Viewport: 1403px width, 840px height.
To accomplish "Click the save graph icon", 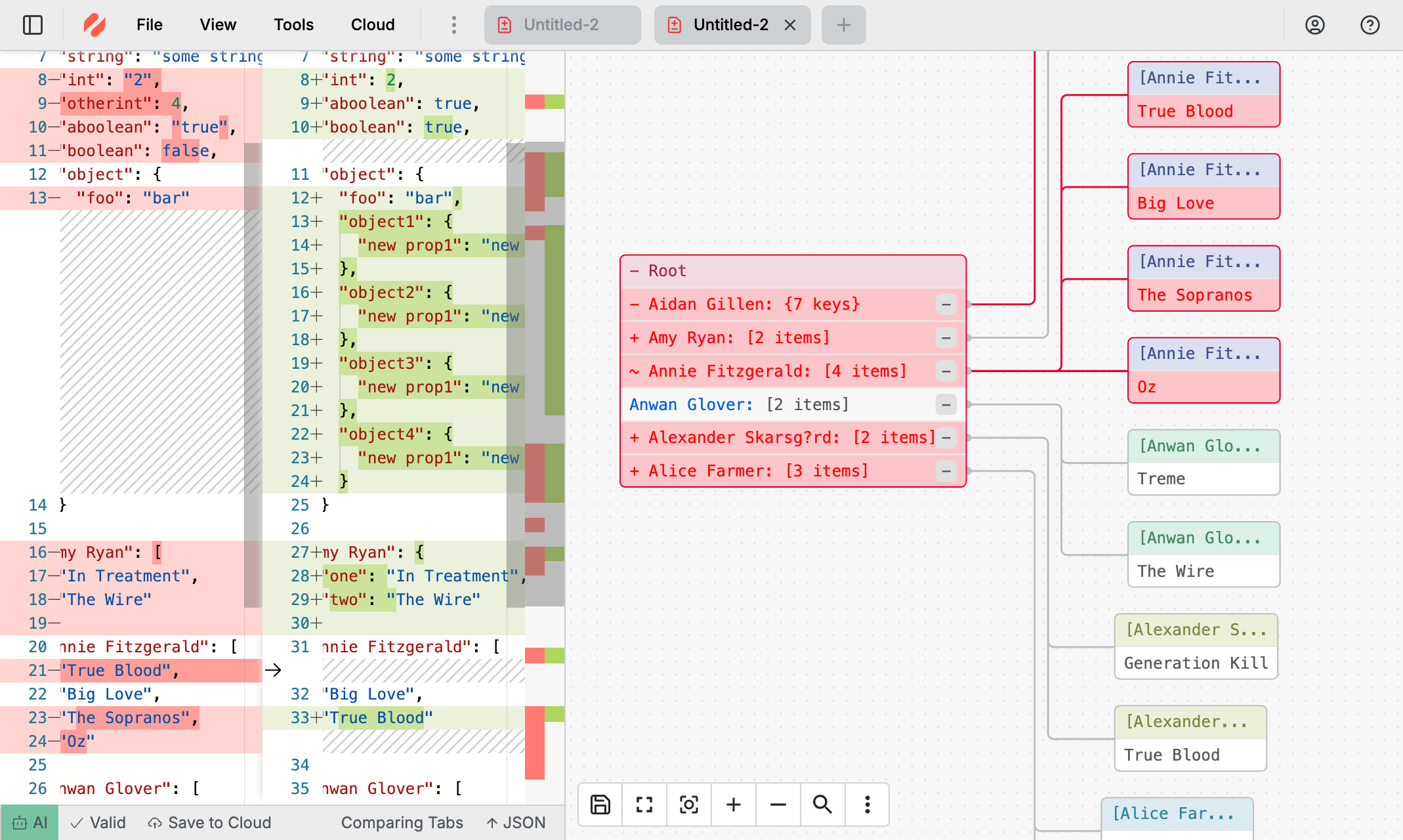I will point(600,805).
